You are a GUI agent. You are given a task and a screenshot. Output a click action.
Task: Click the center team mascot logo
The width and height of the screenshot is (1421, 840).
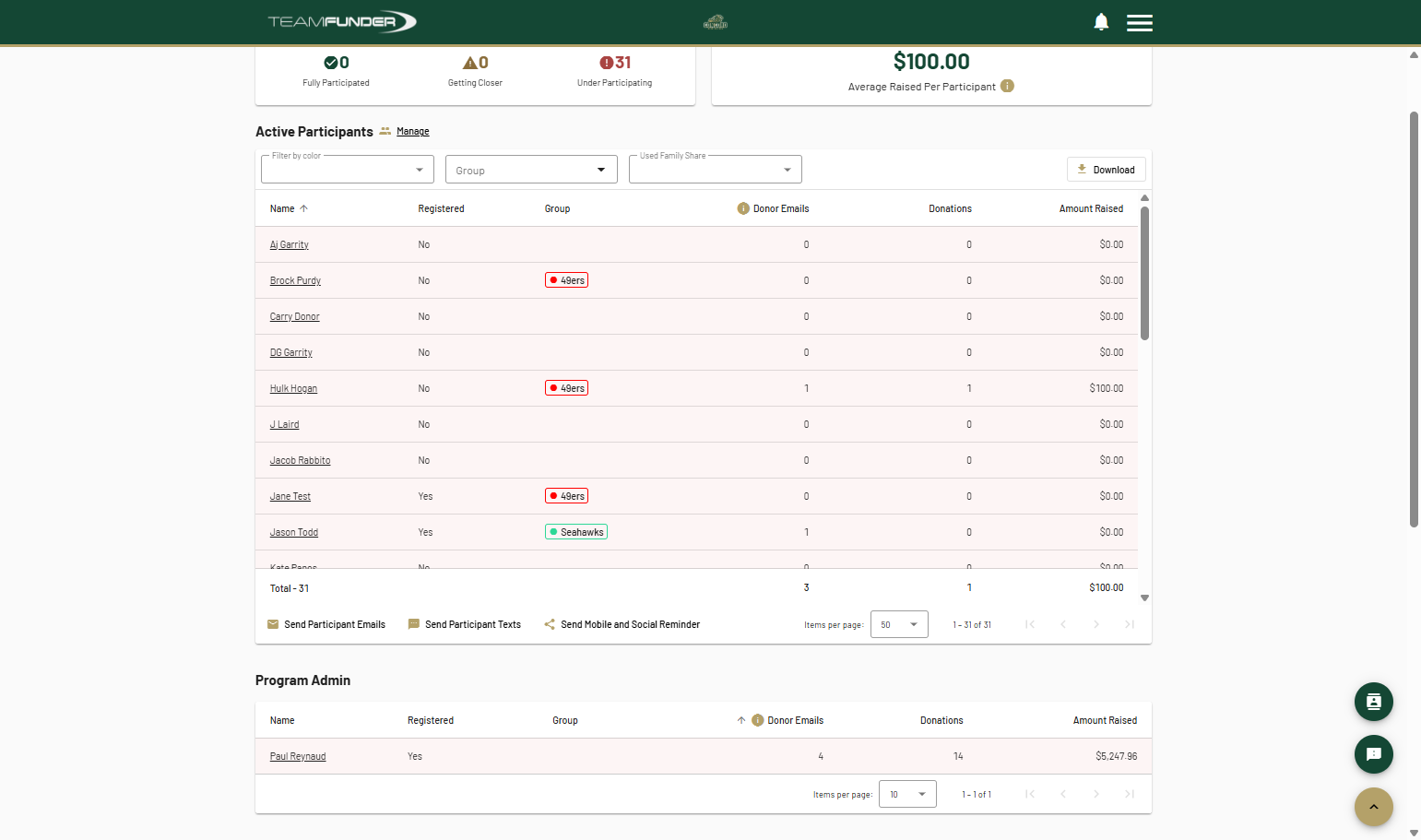[716, 22]
